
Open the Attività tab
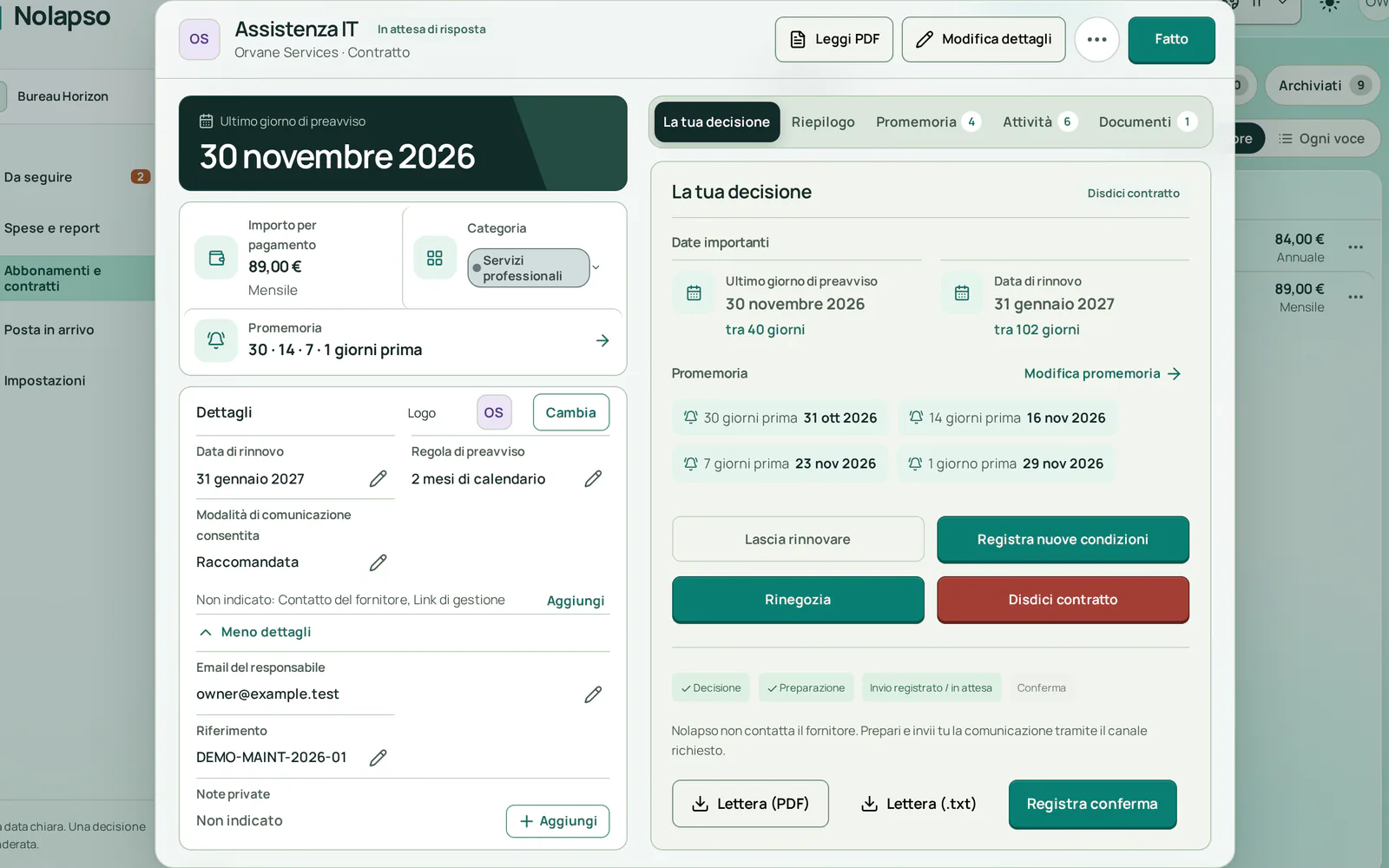[1040, 122]
